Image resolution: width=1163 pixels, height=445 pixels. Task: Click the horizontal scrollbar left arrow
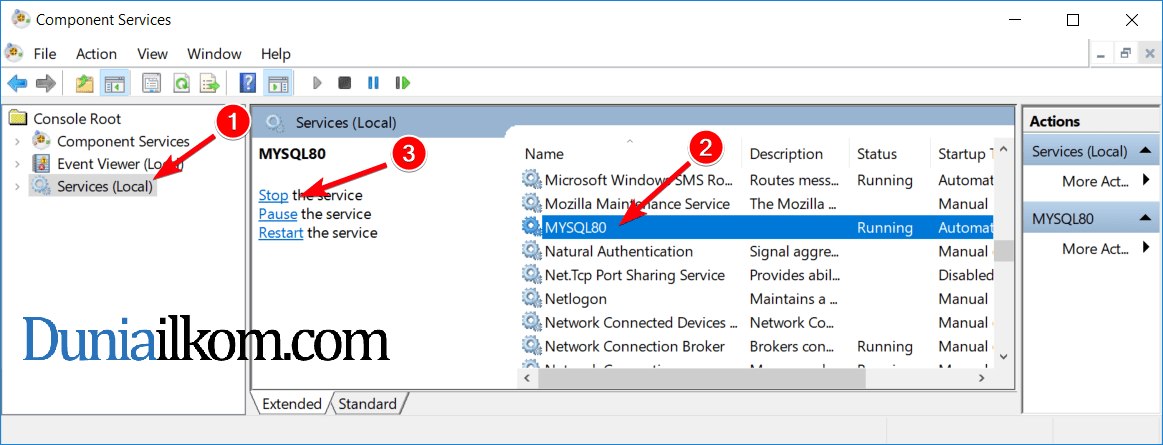coord(527,378)
